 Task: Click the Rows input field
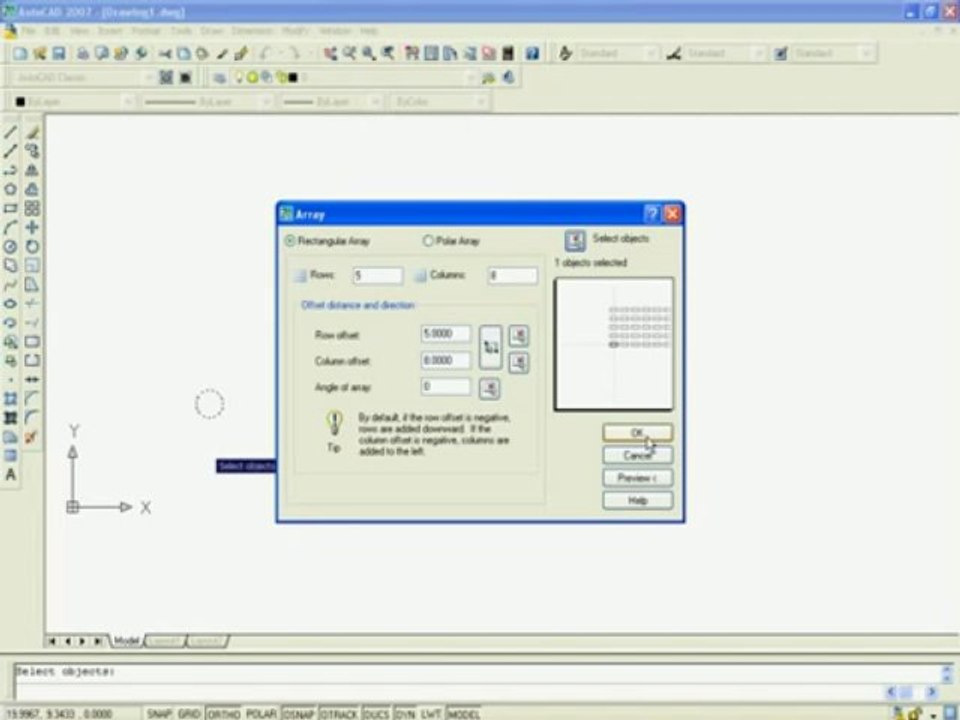click(x=378, y=276)
